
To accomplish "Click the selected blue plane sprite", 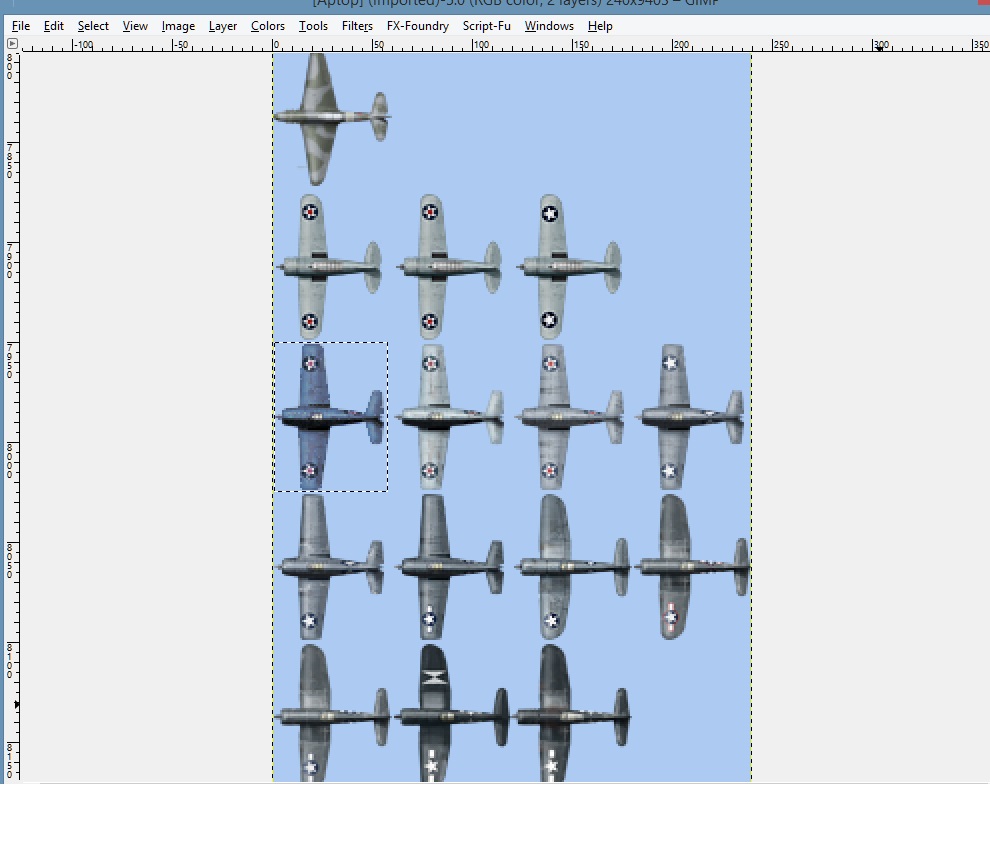I will click(x=330, y=417).
